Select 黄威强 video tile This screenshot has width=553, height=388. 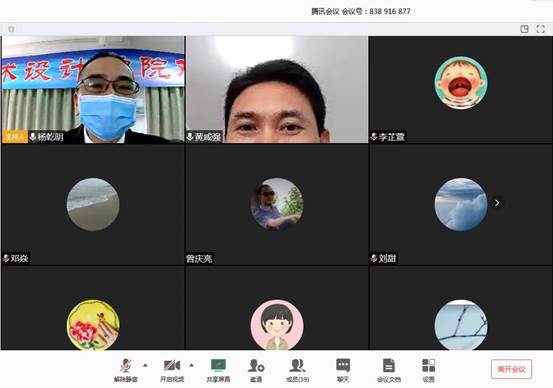(x=277, y=89)
